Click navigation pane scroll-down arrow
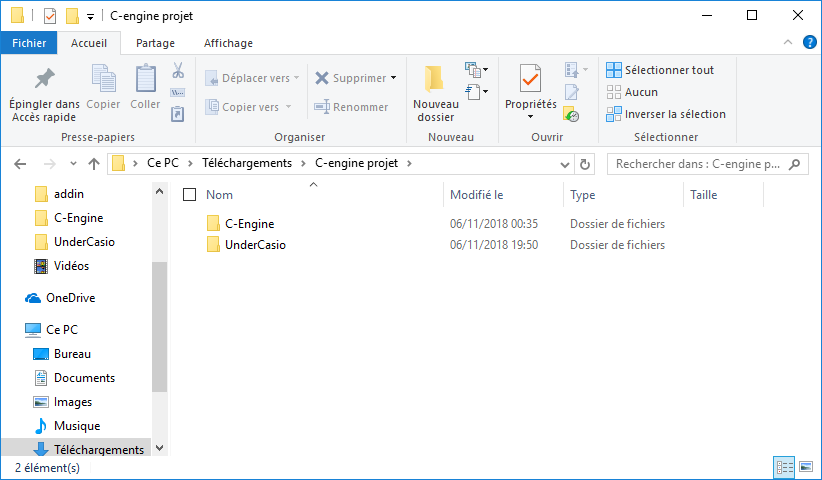Screen dimensions: 822x480 coord(159,448)
